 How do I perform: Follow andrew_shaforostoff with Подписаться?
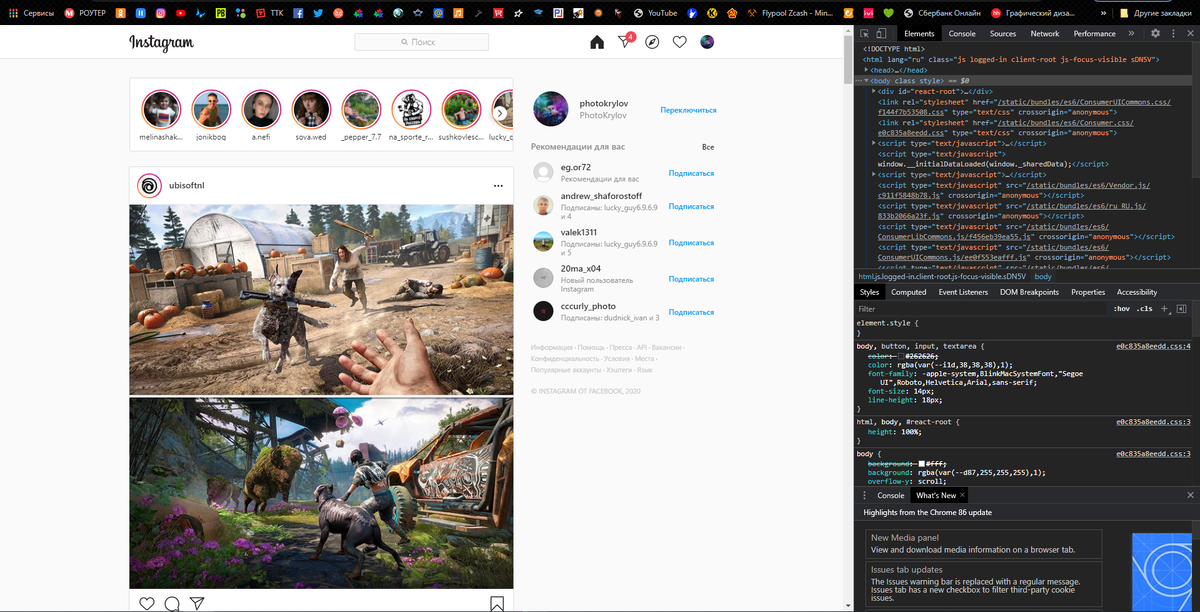[691, 206]
